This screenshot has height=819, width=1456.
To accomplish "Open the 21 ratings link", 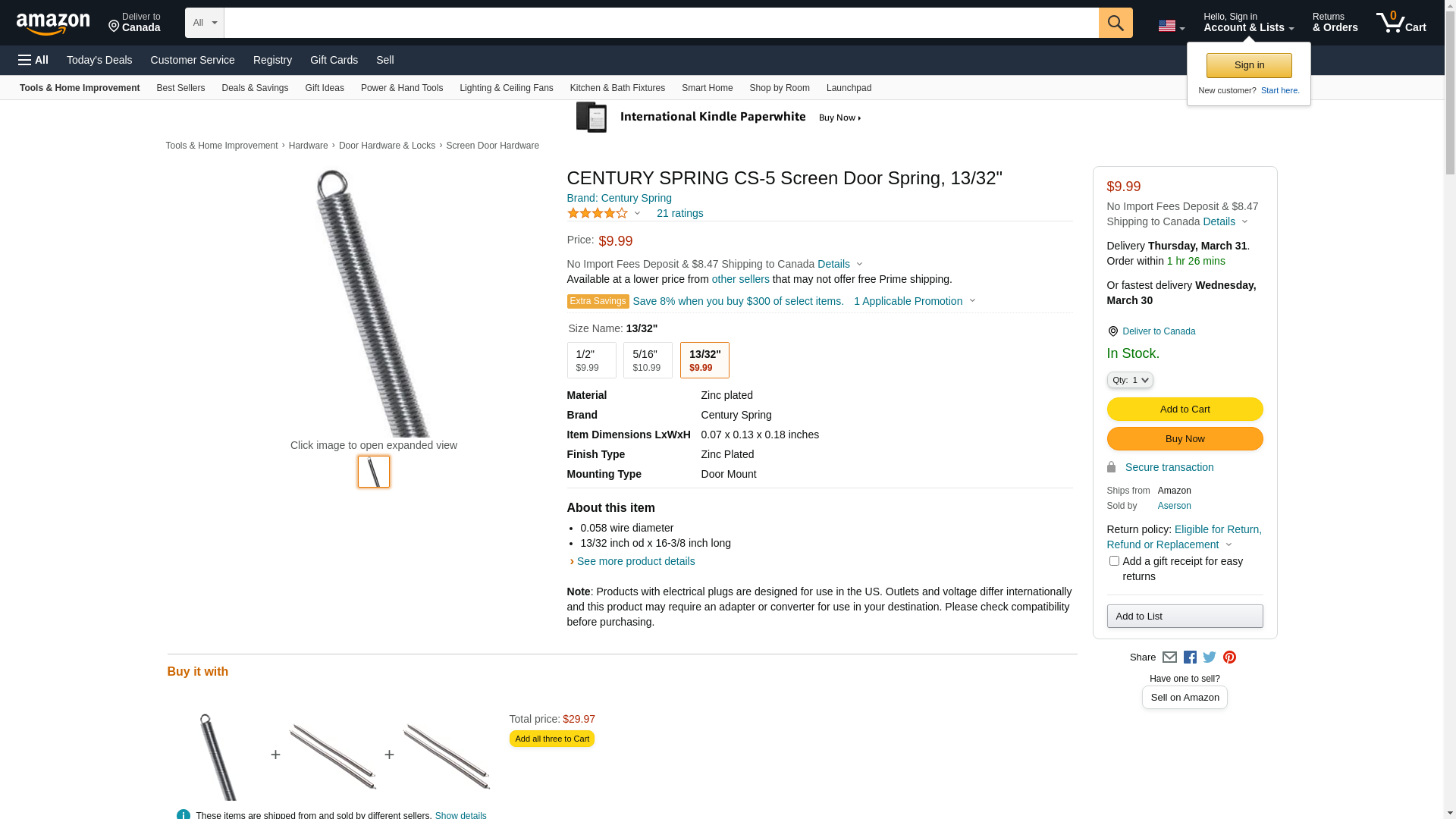I will tap(679, 213).
